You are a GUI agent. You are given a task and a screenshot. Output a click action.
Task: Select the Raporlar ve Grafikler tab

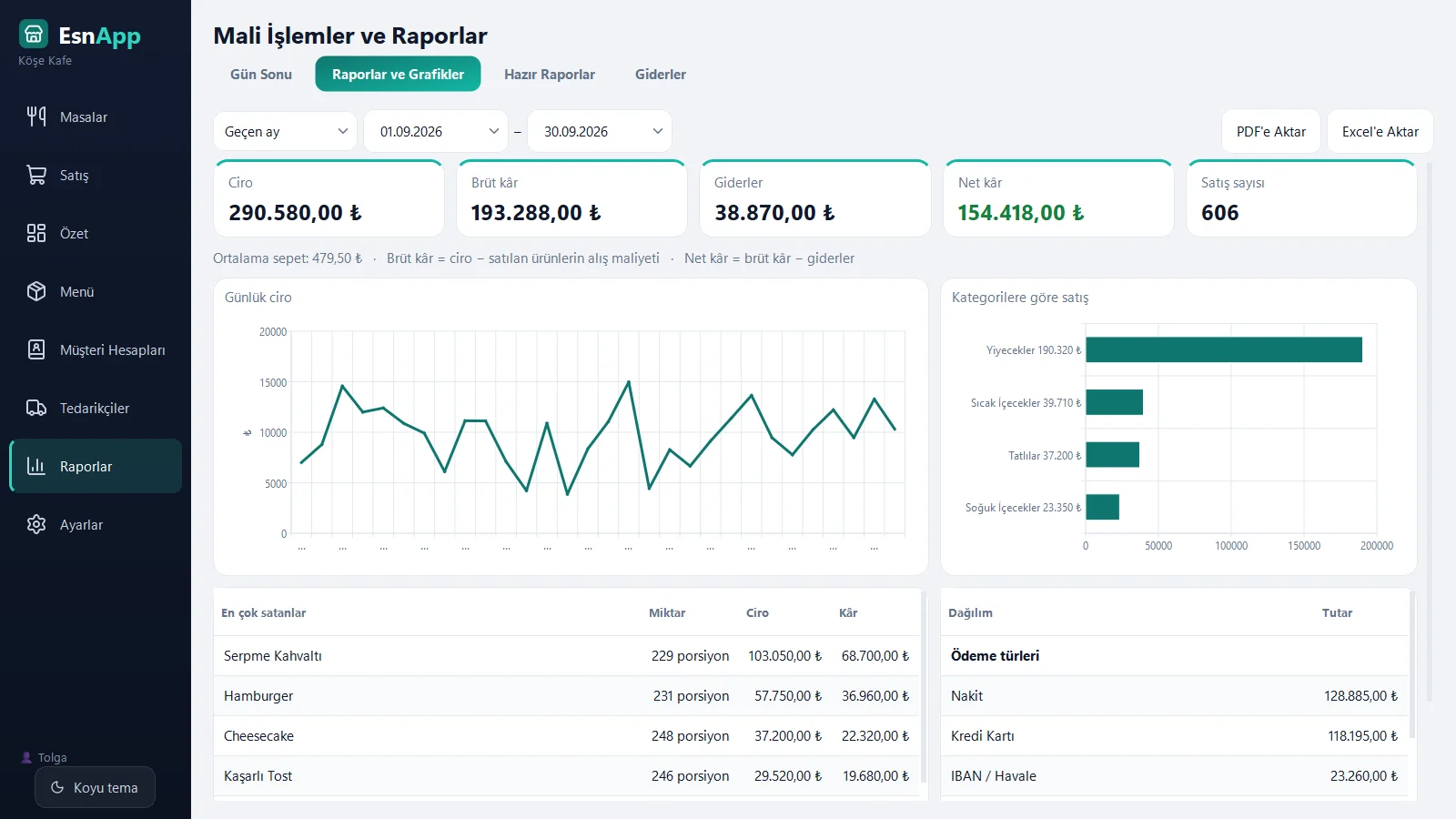point(398,74)
